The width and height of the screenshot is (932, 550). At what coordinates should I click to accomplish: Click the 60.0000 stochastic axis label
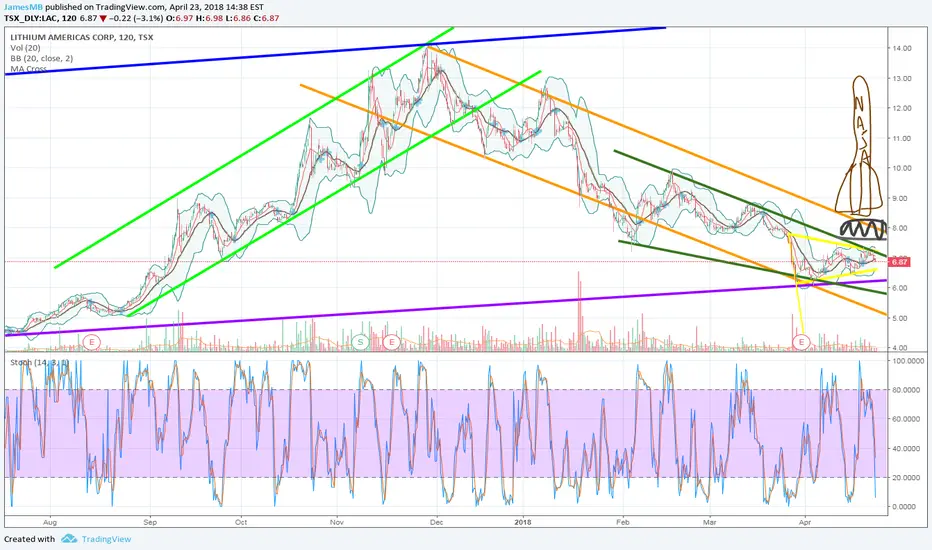(x=905, y=419)
